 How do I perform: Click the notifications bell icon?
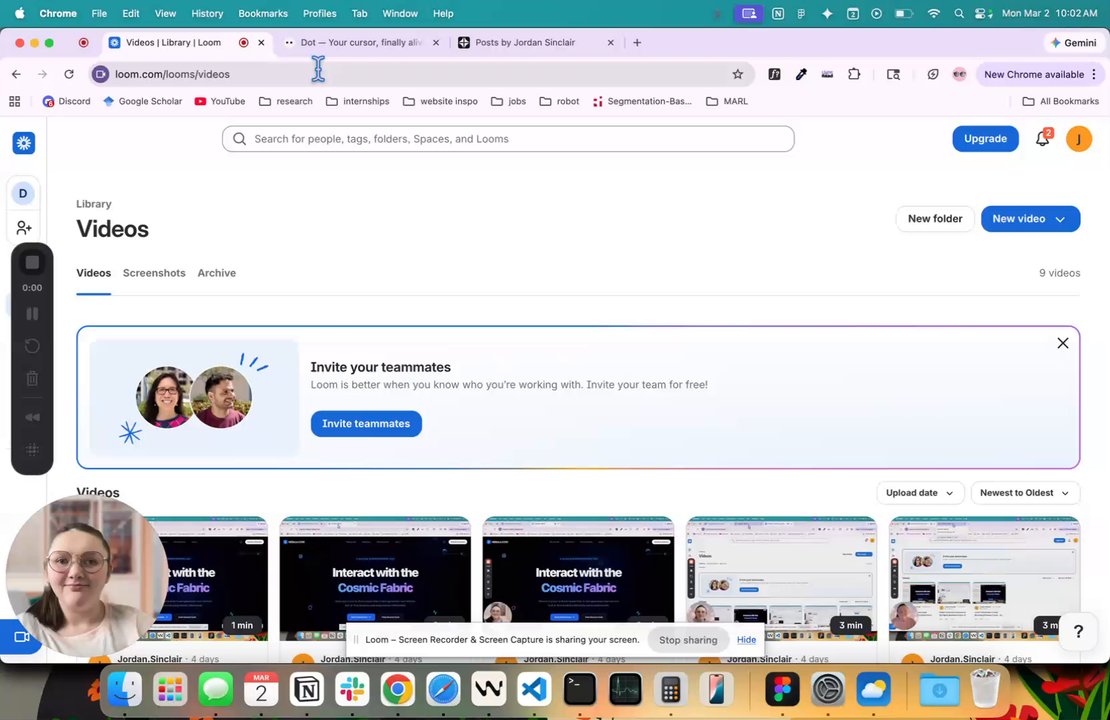[1042, 139]
